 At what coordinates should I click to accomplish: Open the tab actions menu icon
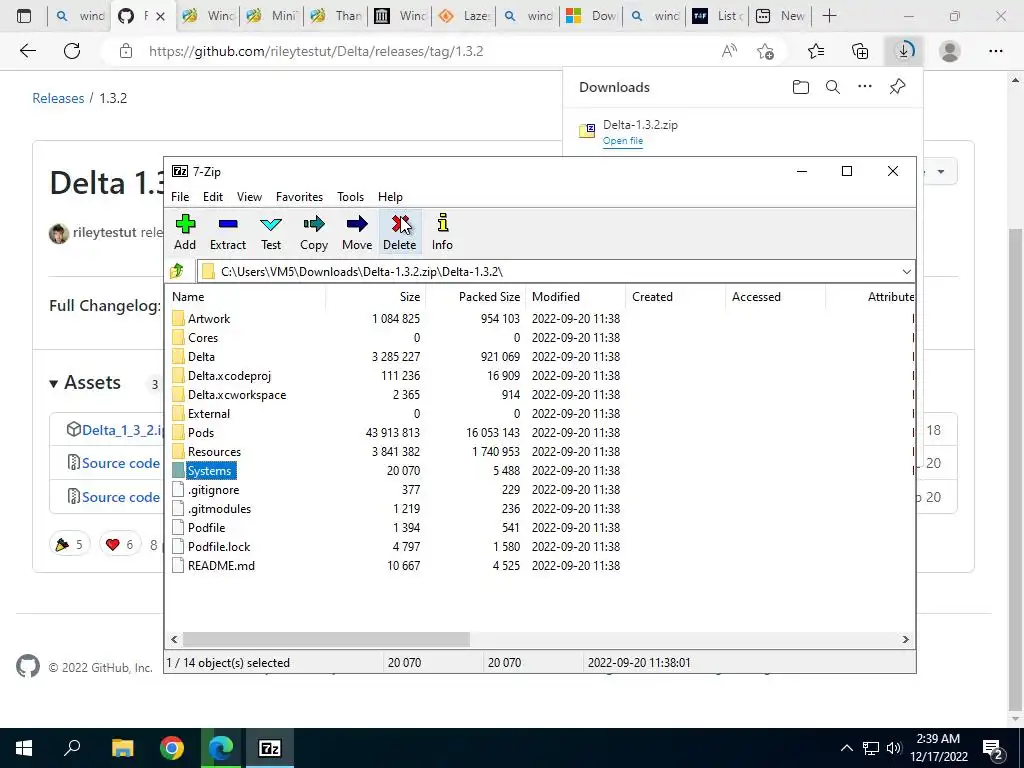[24, 16]
